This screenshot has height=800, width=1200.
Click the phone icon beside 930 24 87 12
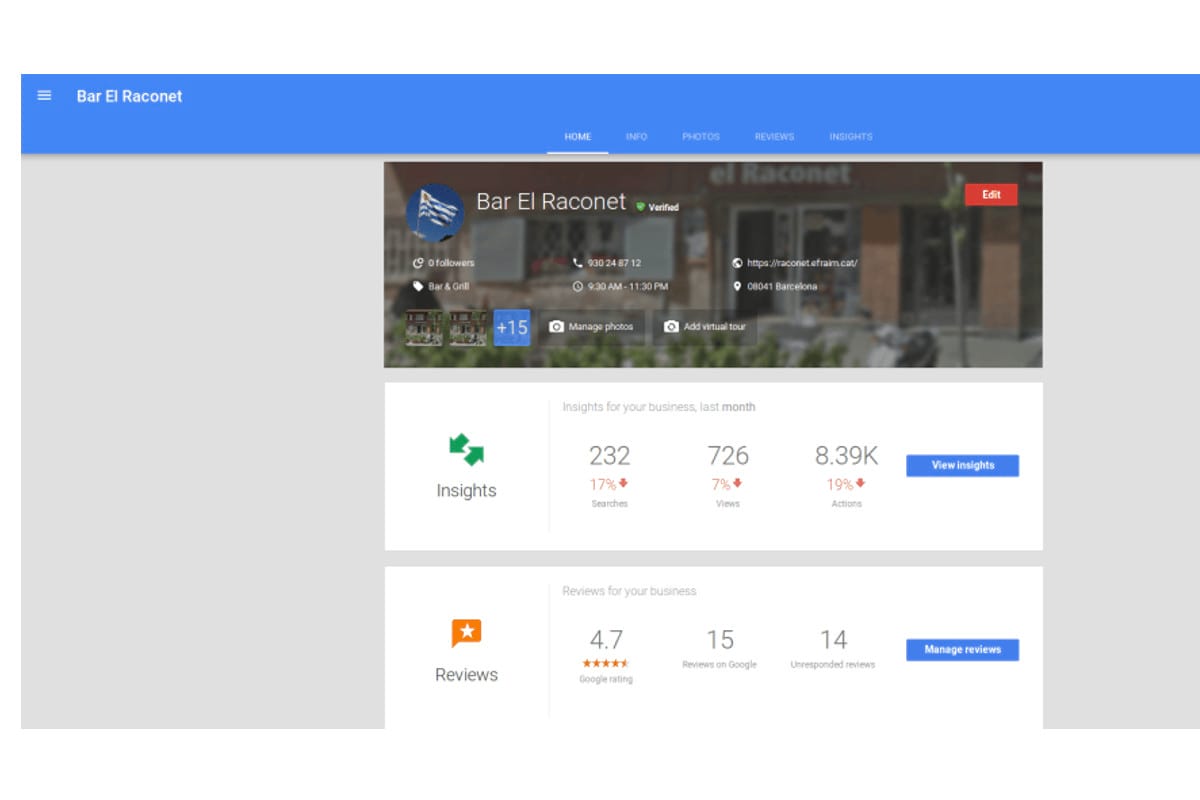pyautogui.click(x=578, y=263)
